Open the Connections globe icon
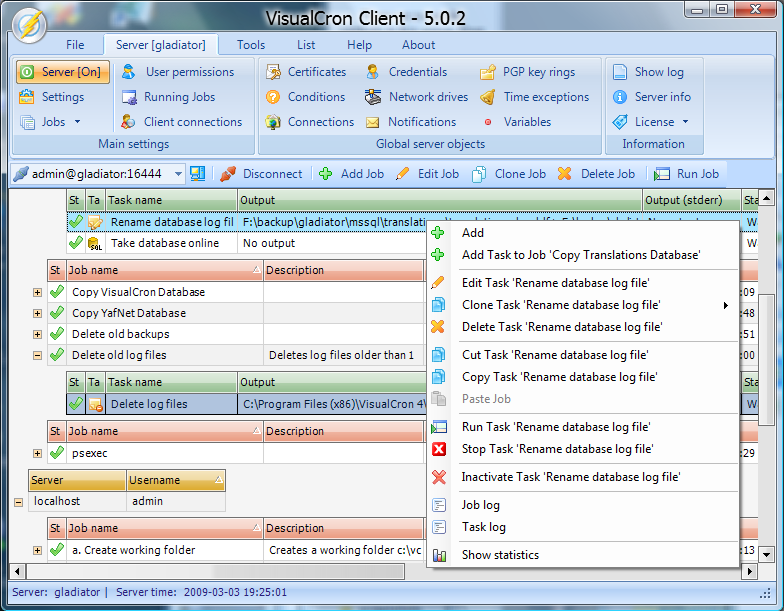The width and height of the screenshot is (784, 611). (273, 122)
